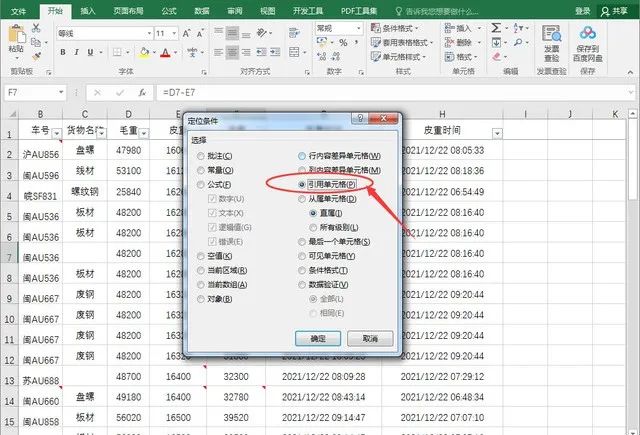Select the 最后一个单元格(S) radio option
The height and width of the screenshot is (435, 640).
coord(302,242)
